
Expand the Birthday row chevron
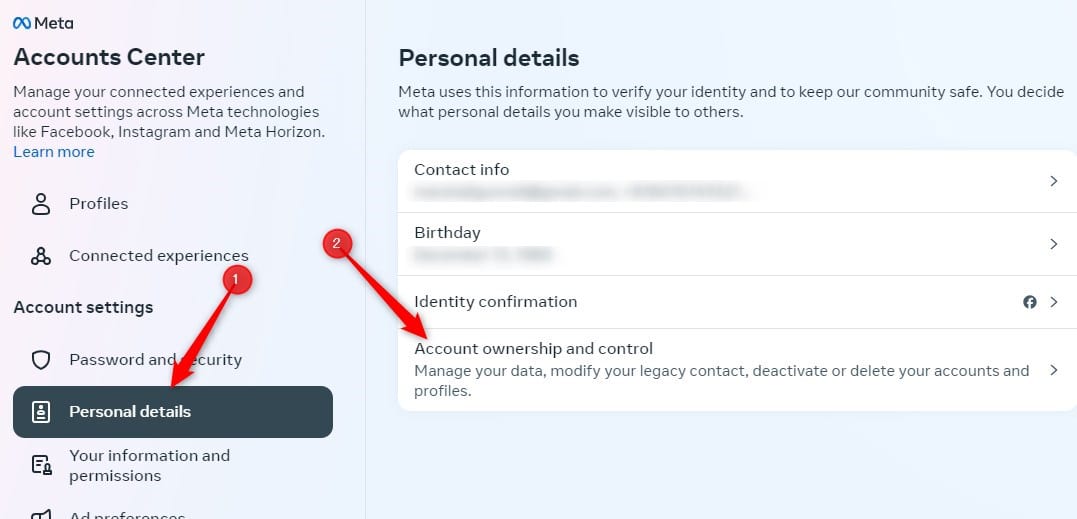point(1054,244)
